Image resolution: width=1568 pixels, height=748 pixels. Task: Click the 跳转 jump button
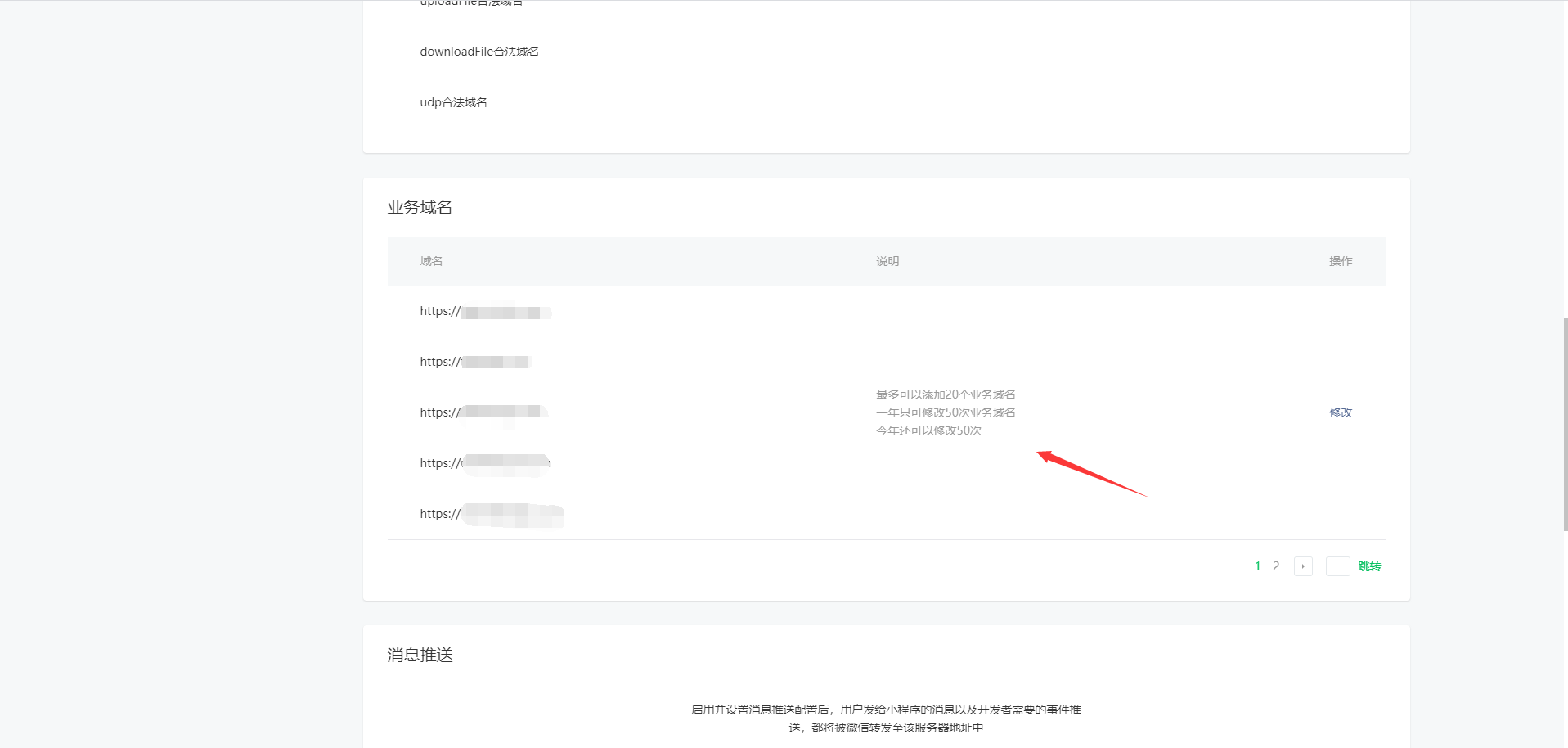pyautogui.click(x=1369, y=566)
